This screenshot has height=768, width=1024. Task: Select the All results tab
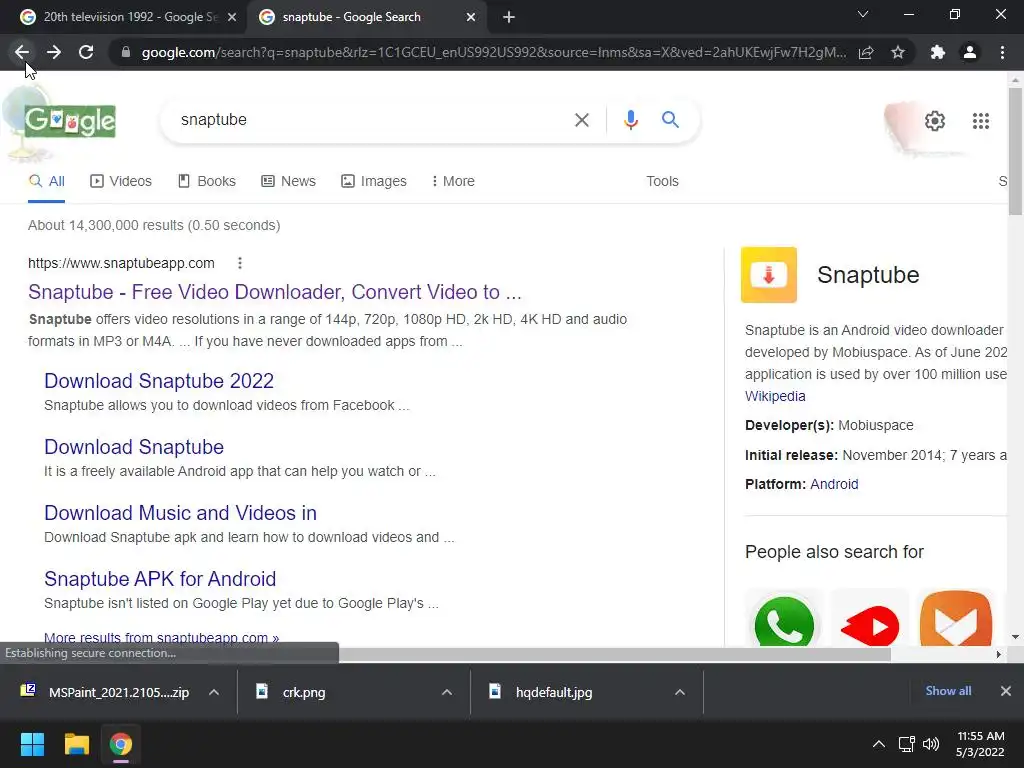point(46,182)
